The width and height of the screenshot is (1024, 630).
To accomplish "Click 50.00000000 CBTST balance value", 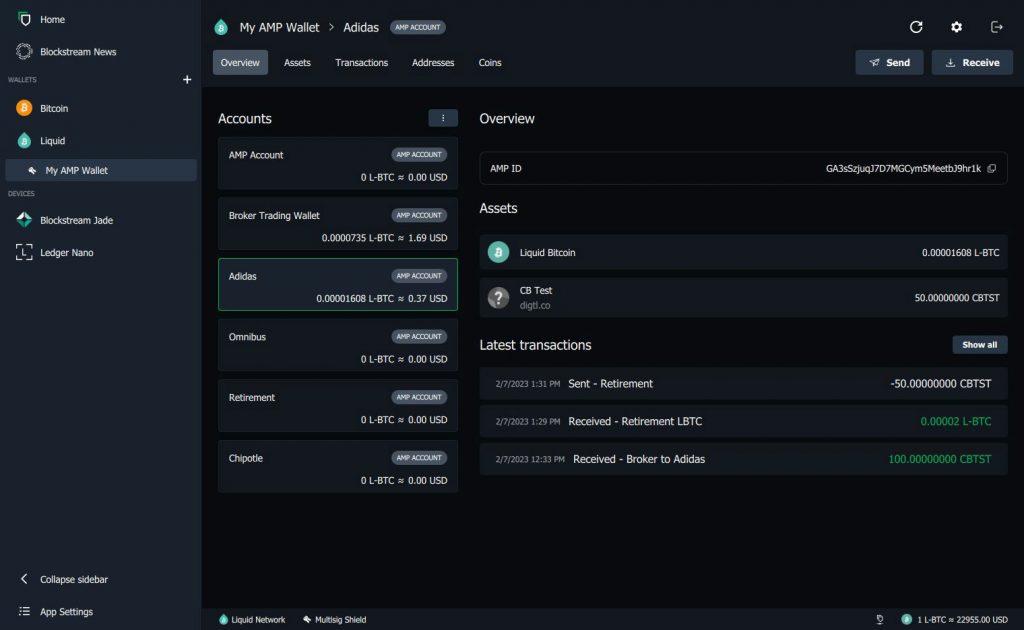I will point(957,298).
